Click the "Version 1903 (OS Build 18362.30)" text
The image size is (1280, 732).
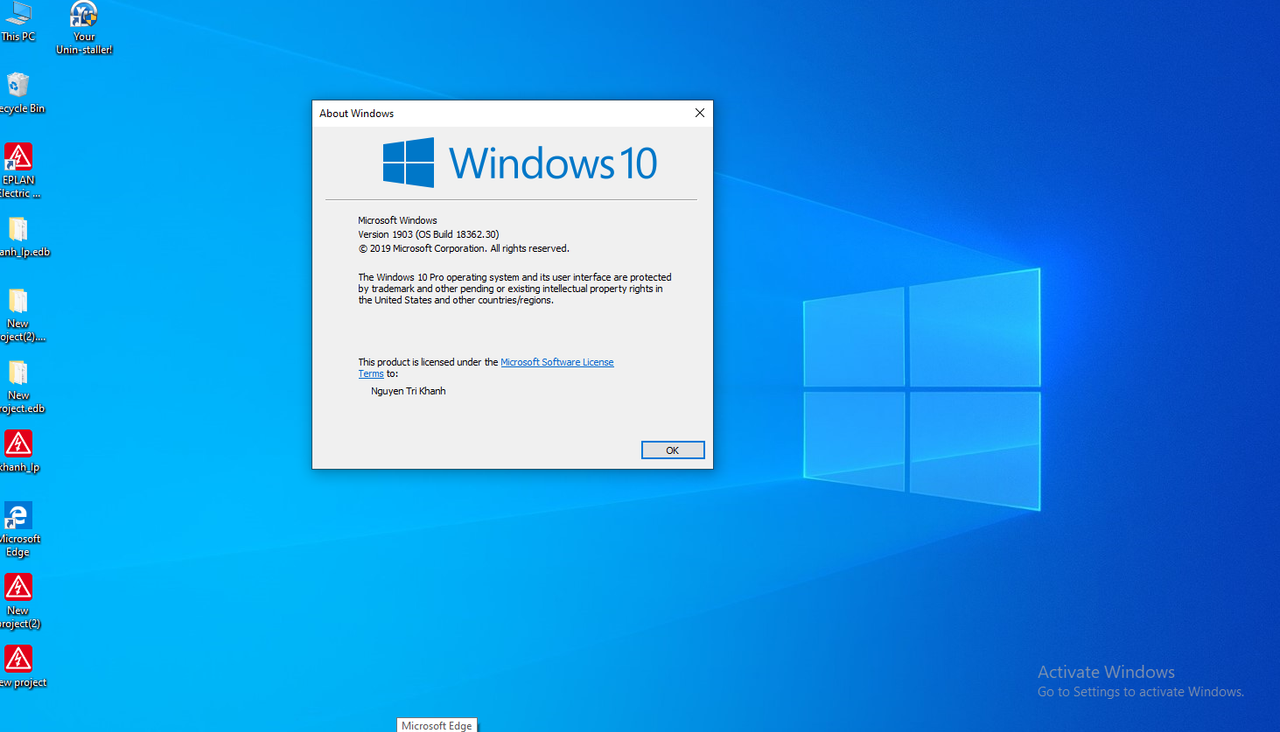click(x=428, y=234)
